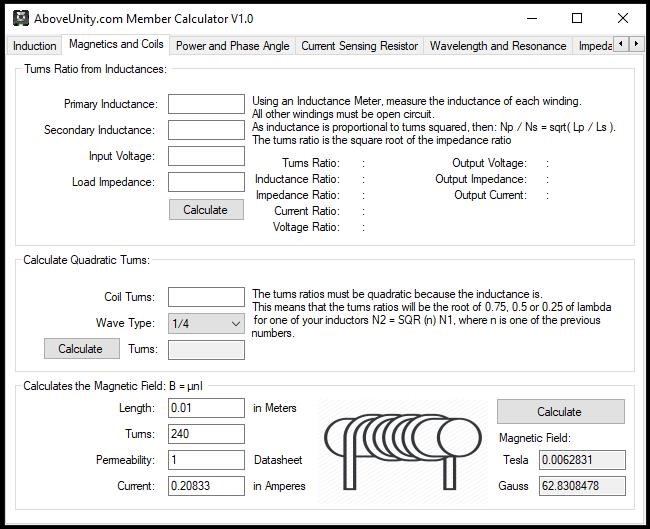This screenshot has height=529, width=650.
Task: Focus the Load Impedance field
Action: click(x=206, y=182)
